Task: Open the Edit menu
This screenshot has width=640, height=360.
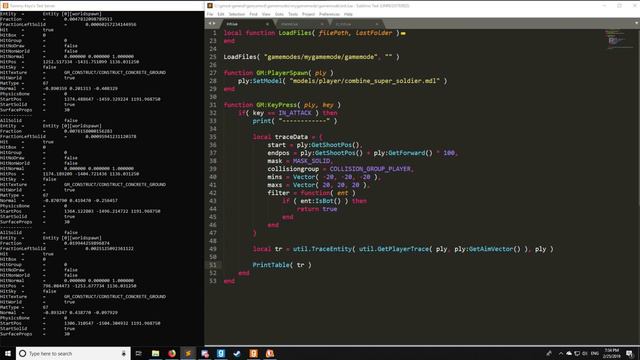Action: point(221,14)
